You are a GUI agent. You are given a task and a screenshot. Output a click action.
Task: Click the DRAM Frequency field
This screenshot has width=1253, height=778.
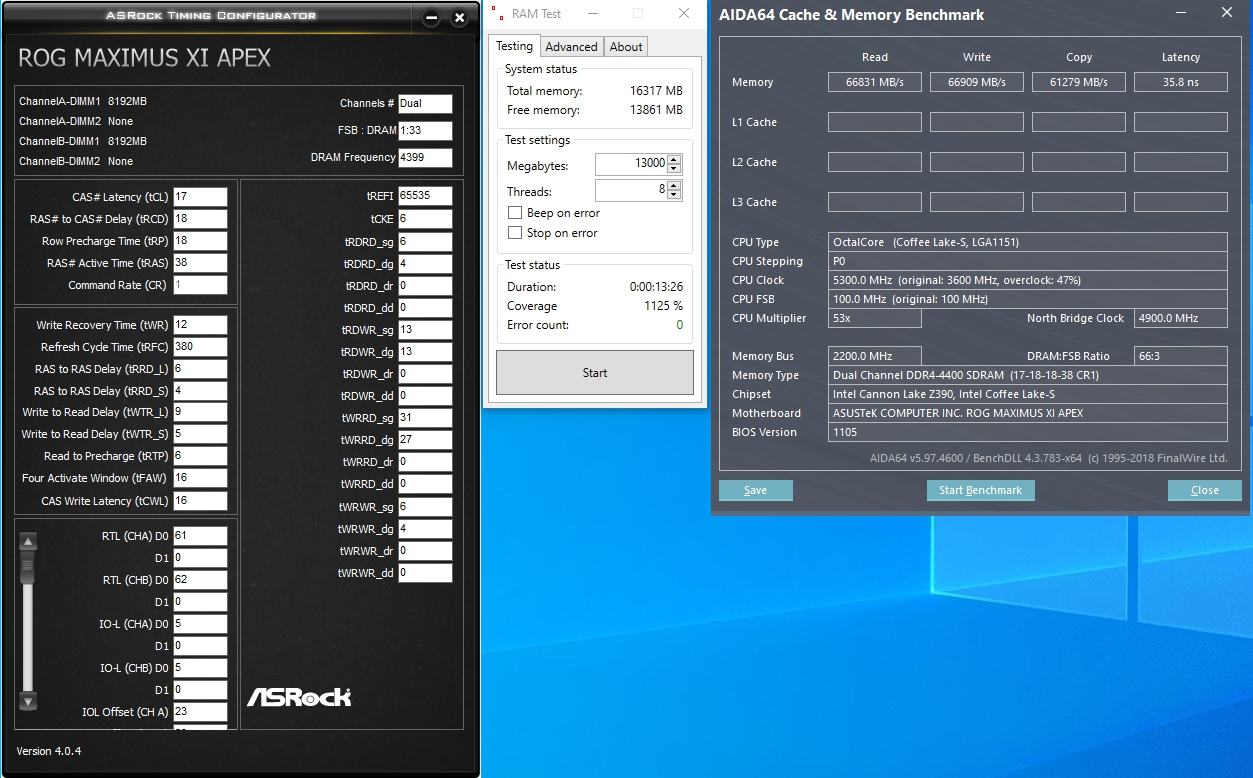(x=425, y=158)
